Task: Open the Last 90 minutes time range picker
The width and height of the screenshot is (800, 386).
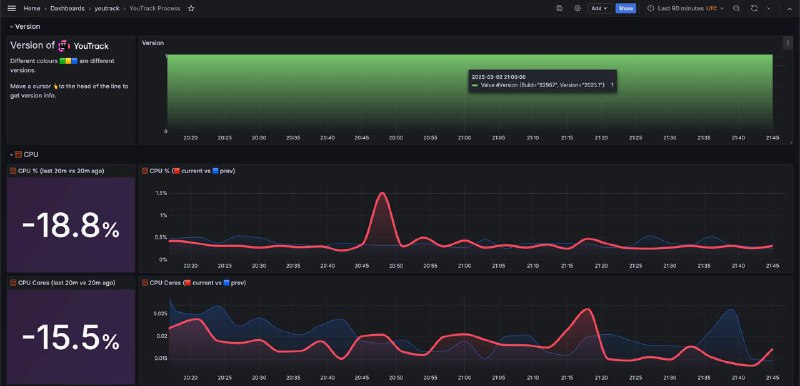Action: pyautogui.click(x=685, y=8)
